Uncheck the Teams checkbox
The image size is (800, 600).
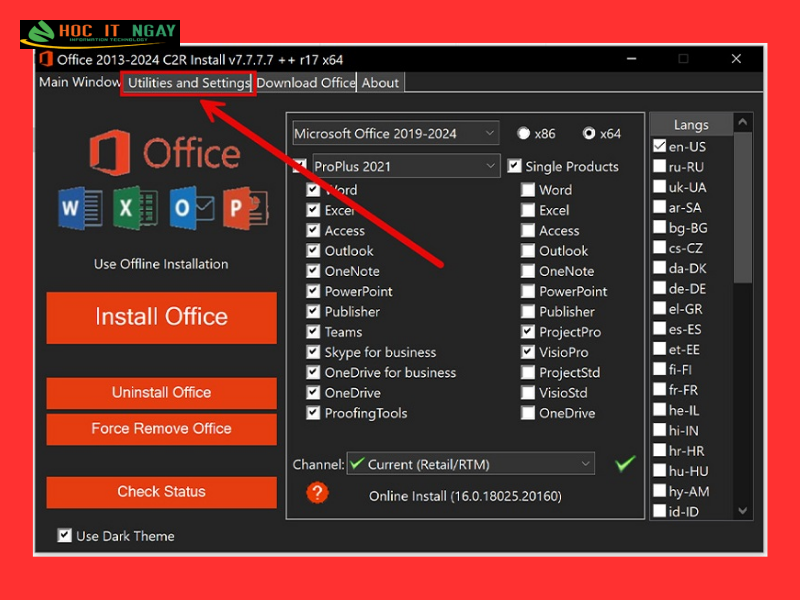[313, 332]
